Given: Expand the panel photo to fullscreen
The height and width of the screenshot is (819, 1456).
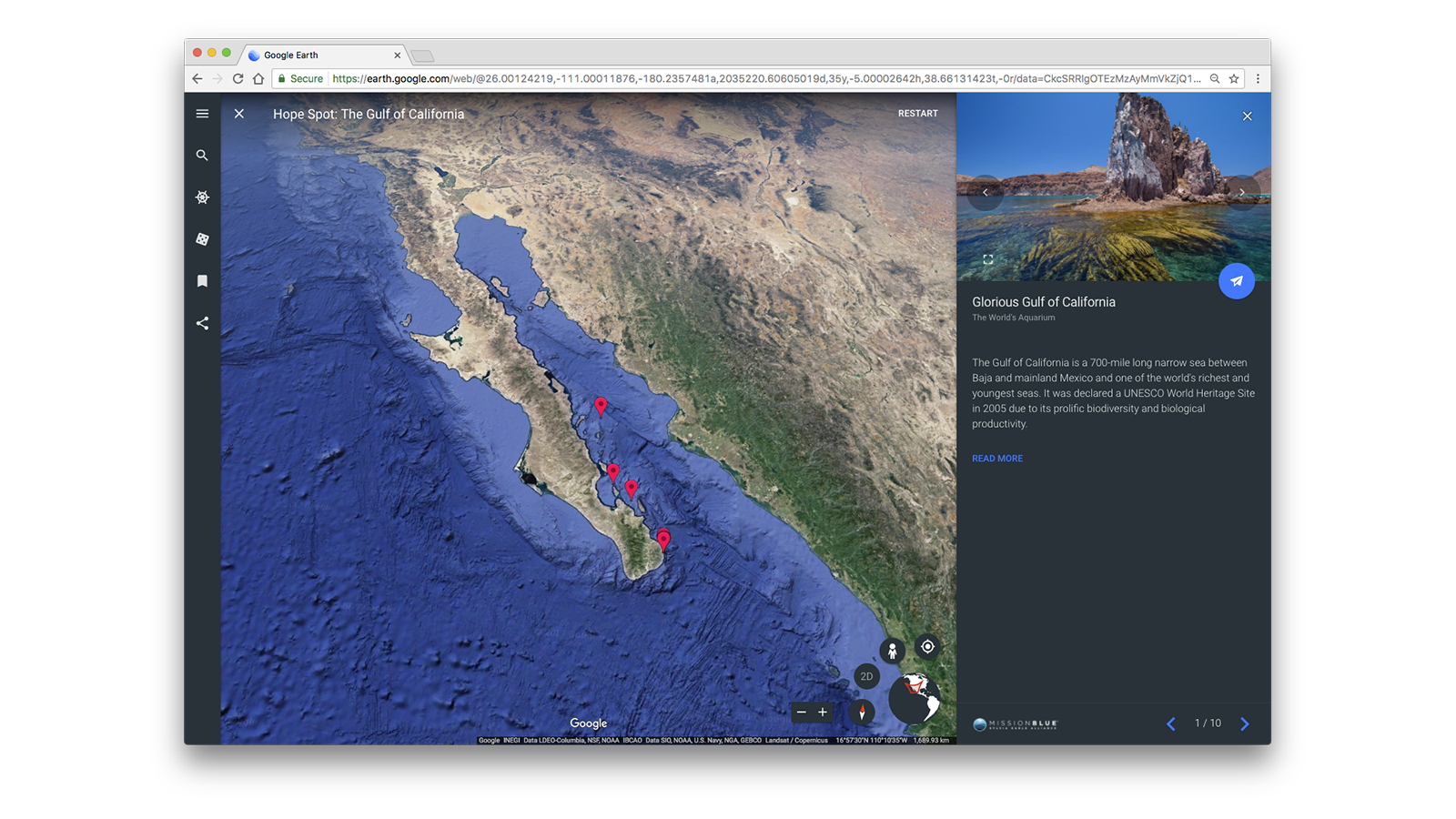Looking at the screenshot, I should click(x=988, y=260).
